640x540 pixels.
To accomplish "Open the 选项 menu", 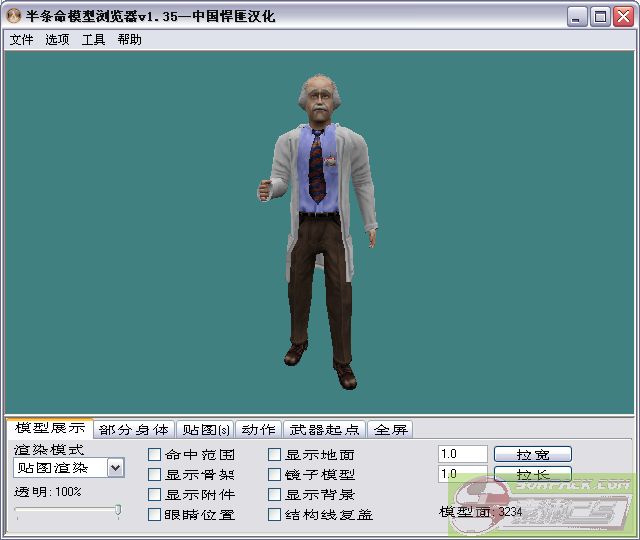I will click(x=57, y=40).
